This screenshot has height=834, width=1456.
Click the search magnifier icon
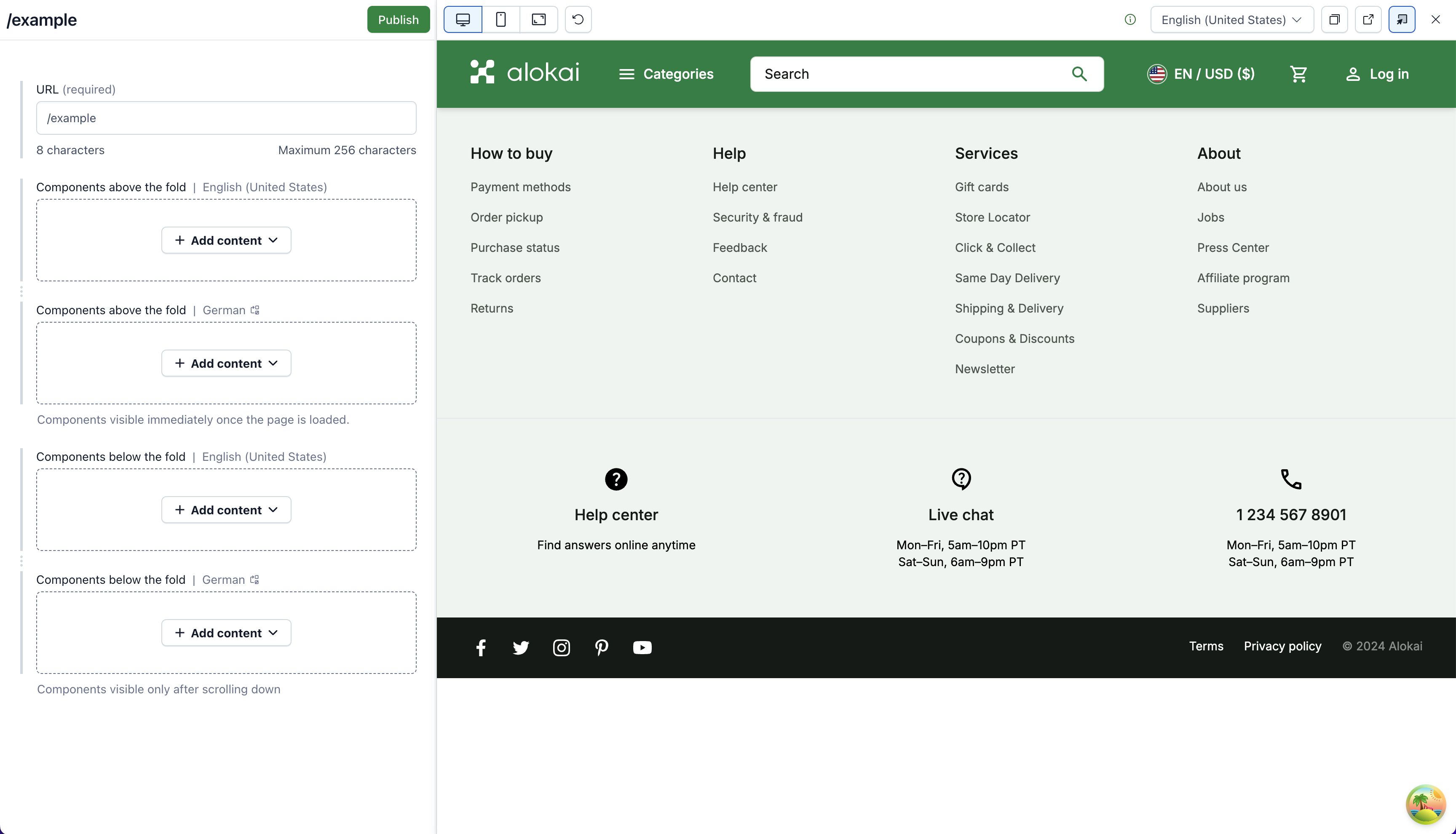pyautogui.click(x=1079, y=74)
